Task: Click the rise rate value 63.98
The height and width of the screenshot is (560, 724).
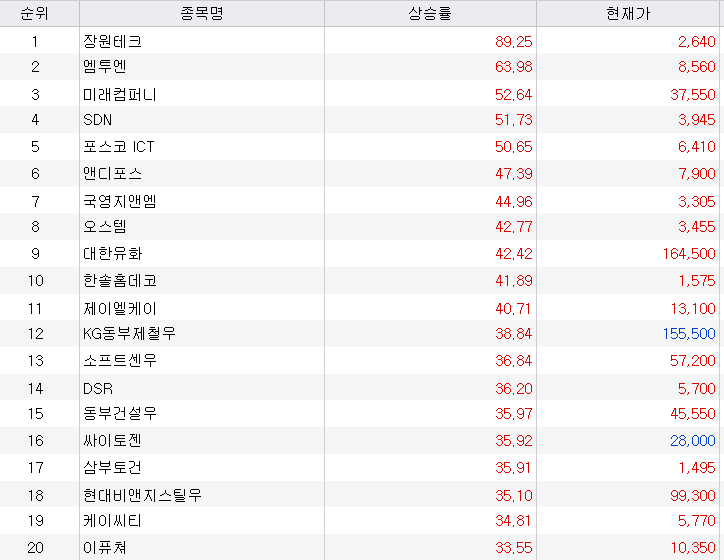Action: coord(513,66)
